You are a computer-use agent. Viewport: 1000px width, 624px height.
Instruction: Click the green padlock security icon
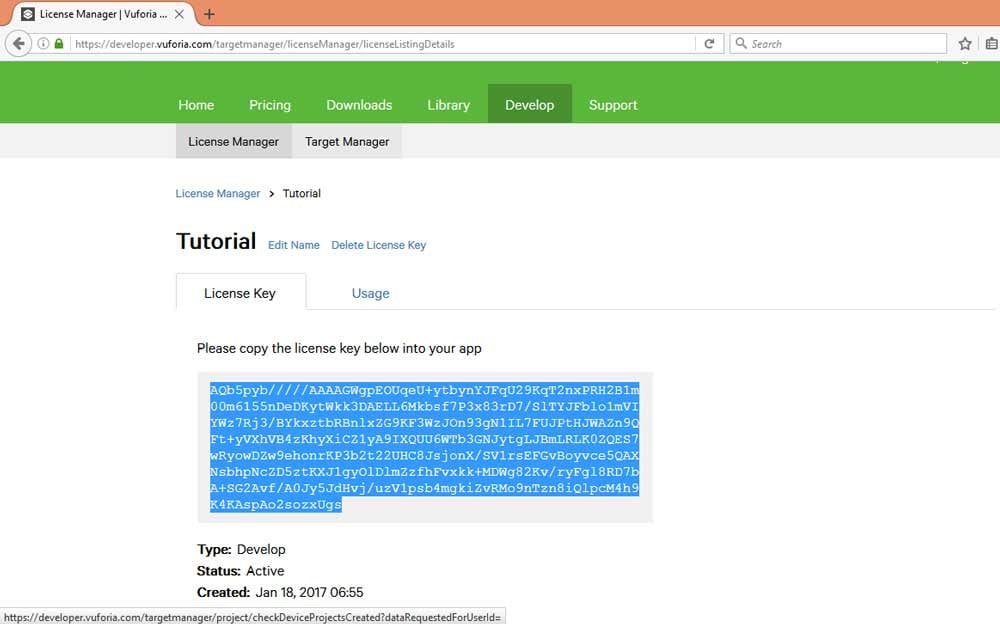pyautogui.click(x=59, y=44)
